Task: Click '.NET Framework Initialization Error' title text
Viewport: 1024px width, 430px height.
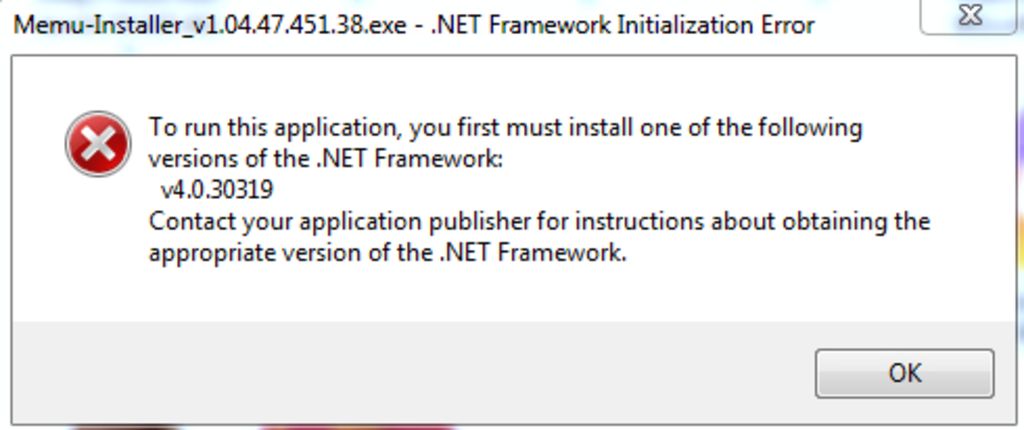Action: (622, 25)
